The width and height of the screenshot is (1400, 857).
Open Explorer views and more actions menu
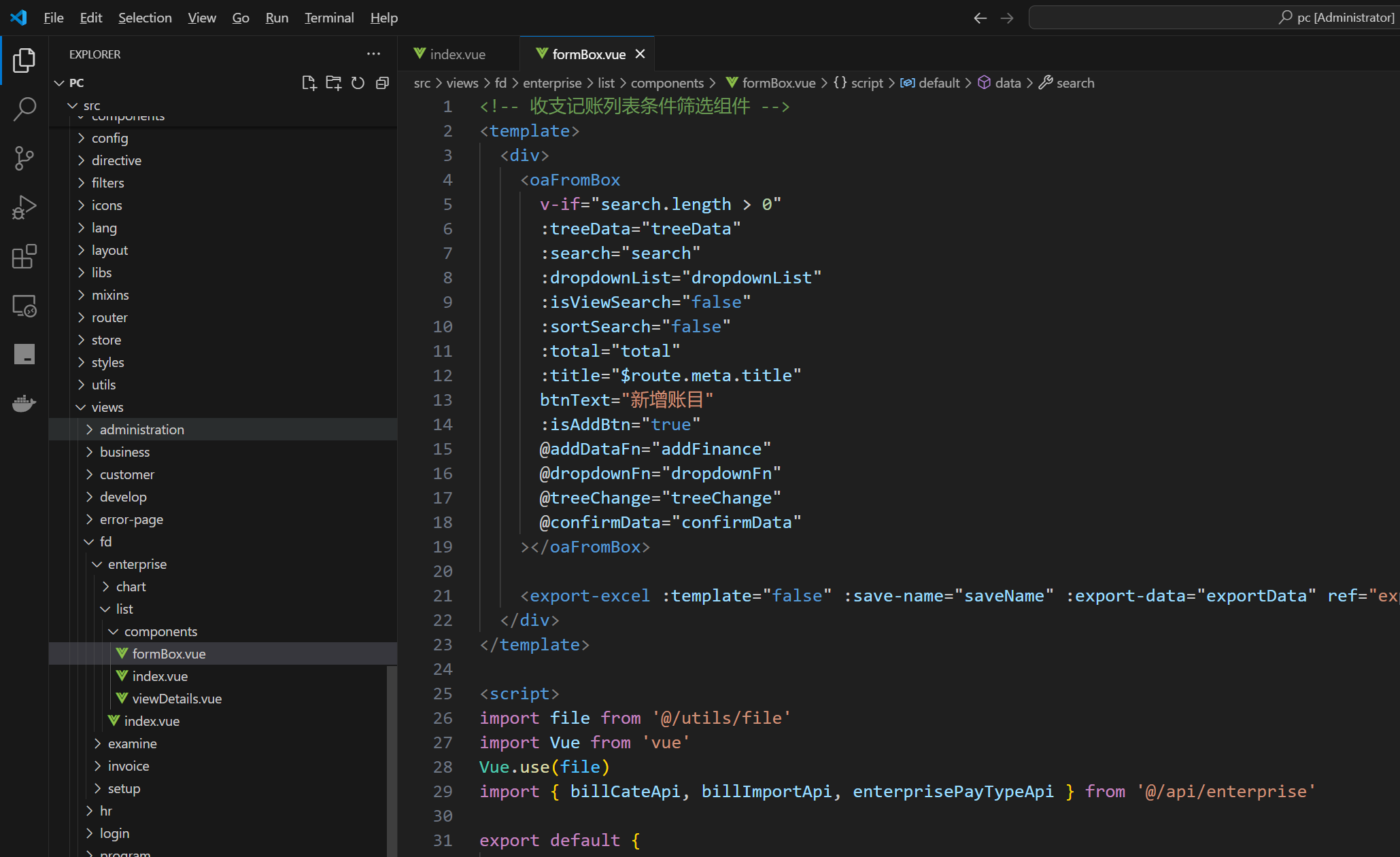(373, 54)
